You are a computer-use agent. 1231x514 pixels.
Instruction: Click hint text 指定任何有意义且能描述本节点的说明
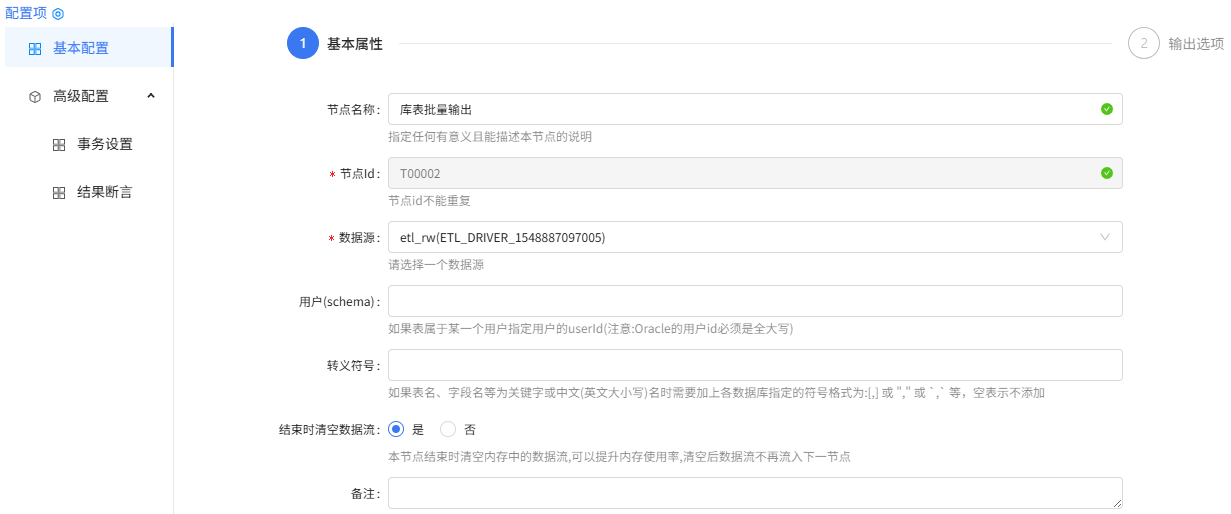[490, 137]
